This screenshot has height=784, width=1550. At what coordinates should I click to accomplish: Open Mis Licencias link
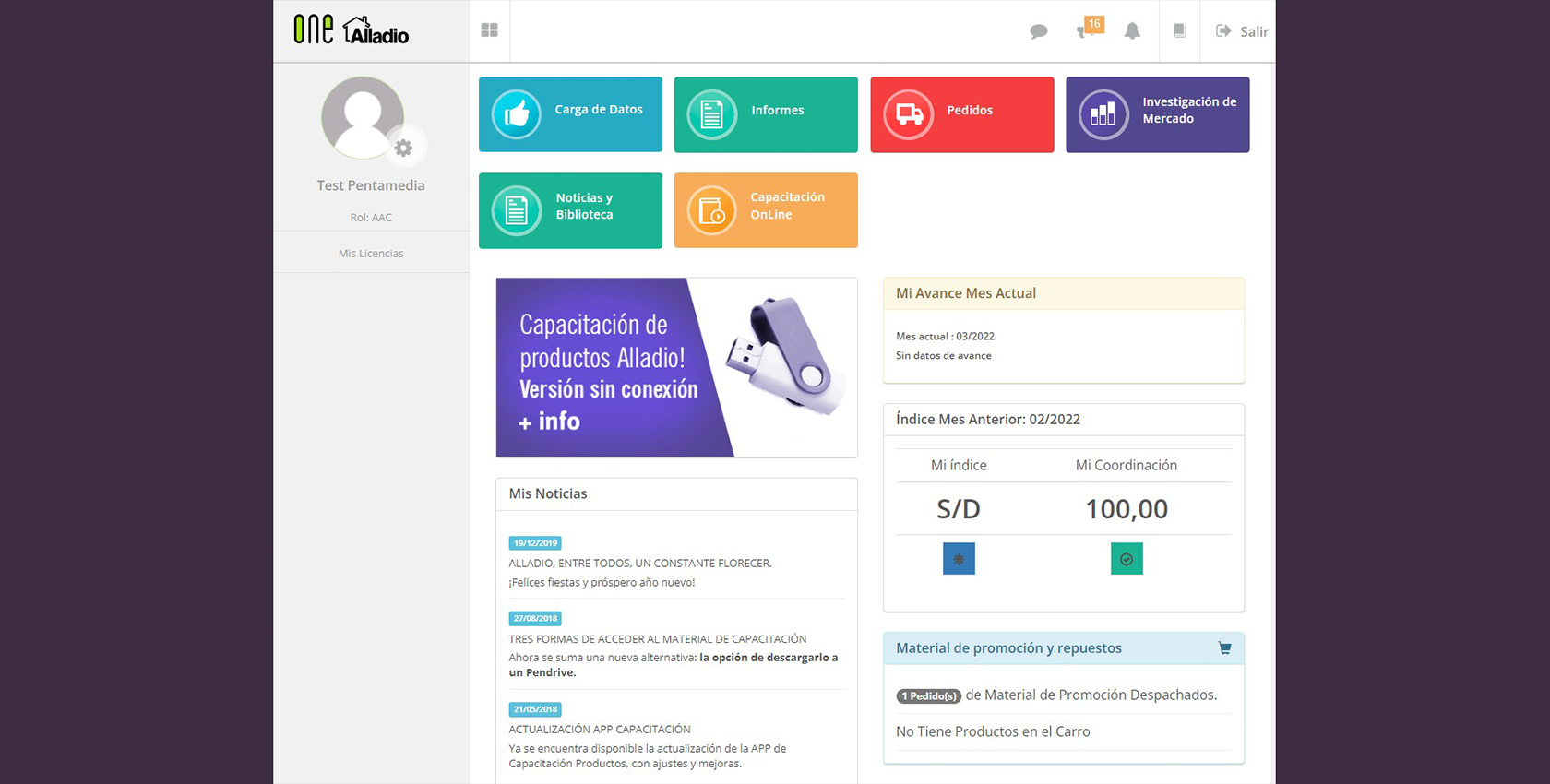pyautogui.click(x=371, y=254)
